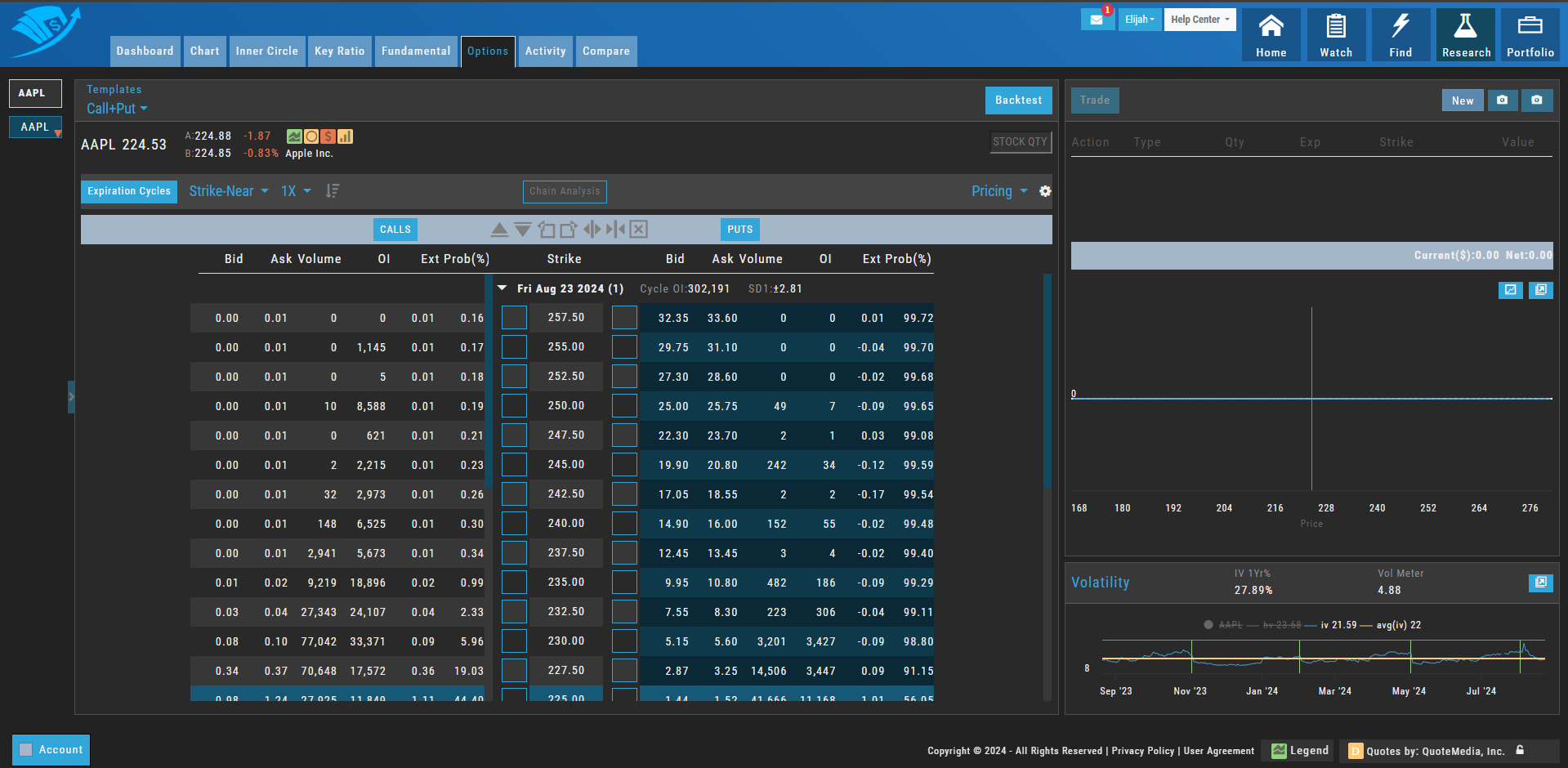This screenshot has width=1568, height=768.
Task: Open the Call+Put templates dropdown
Action: [x=118, y=109]
